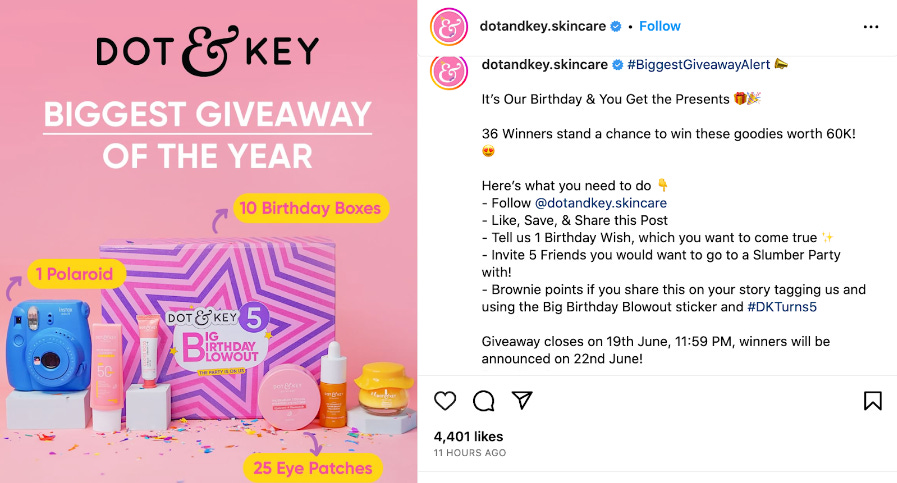Image resolution: width=897 pixels, height=483 pixels.
Task: Click the 25 Eye Patches yellow label
Action: point(313,468)
